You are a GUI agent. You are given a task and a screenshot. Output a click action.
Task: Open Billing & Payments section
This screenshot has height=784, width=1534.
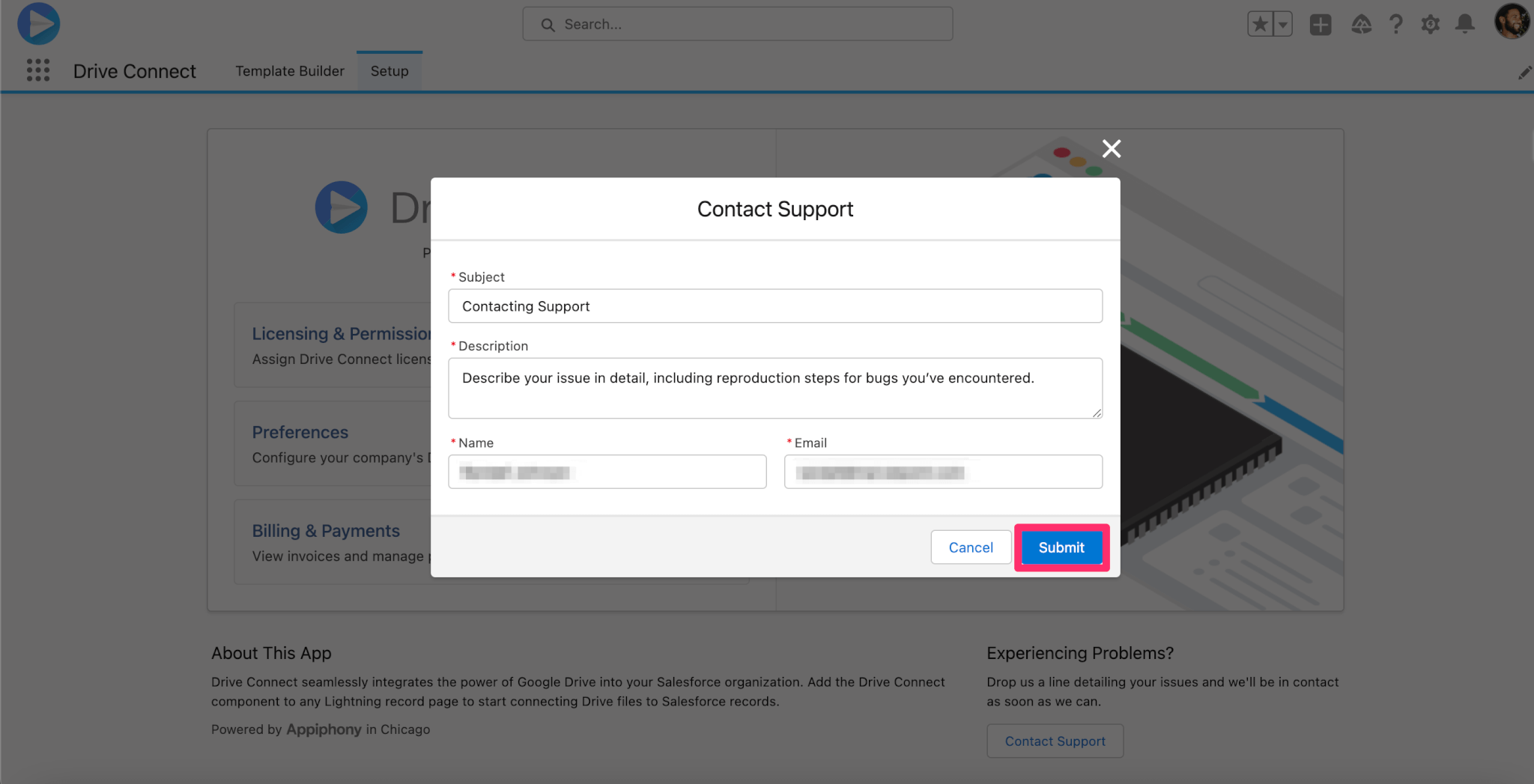326,531
